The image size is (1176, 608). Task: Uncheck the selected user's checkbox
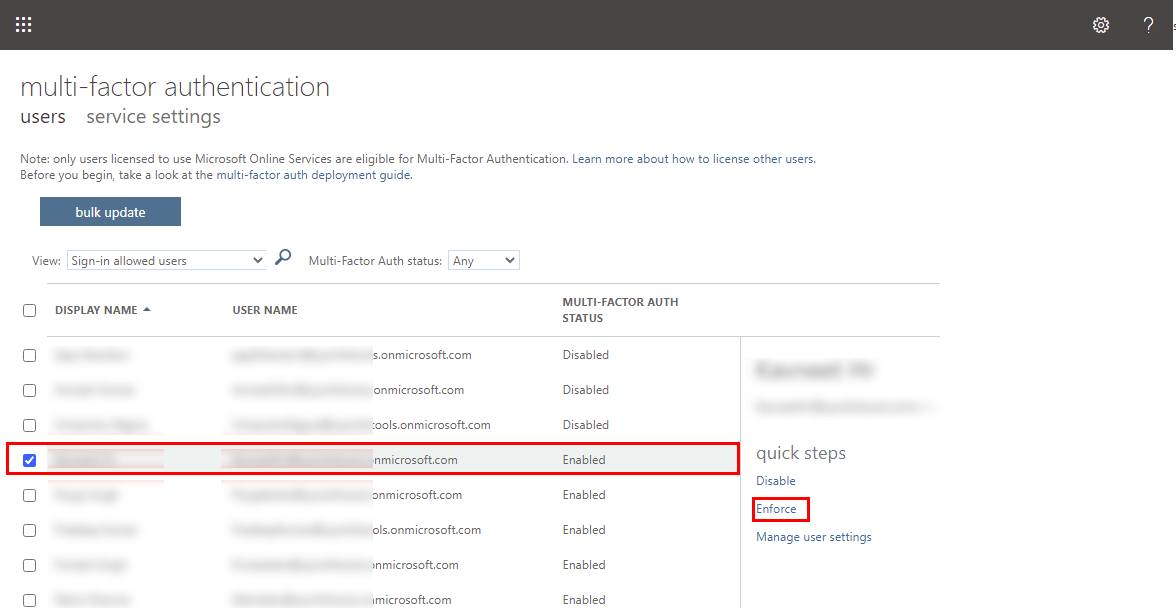click(29, 460)
